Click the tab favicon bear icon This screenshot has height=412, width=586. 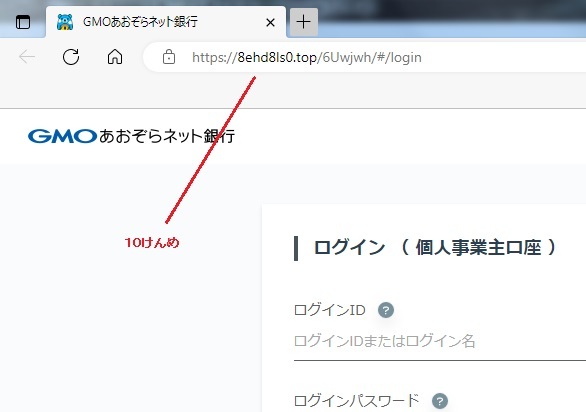[65, 22]
